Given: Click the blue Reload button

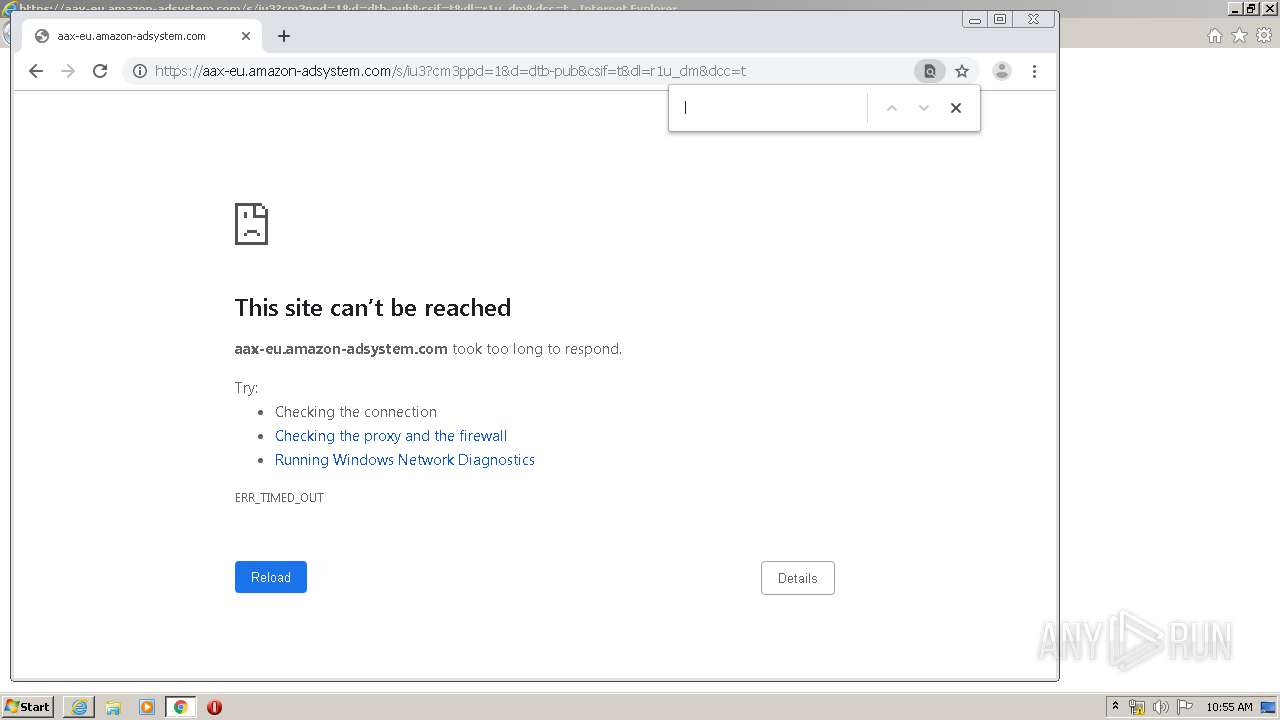Looking at the screenshot, I should pyautogui.click(x=271, y=577).
